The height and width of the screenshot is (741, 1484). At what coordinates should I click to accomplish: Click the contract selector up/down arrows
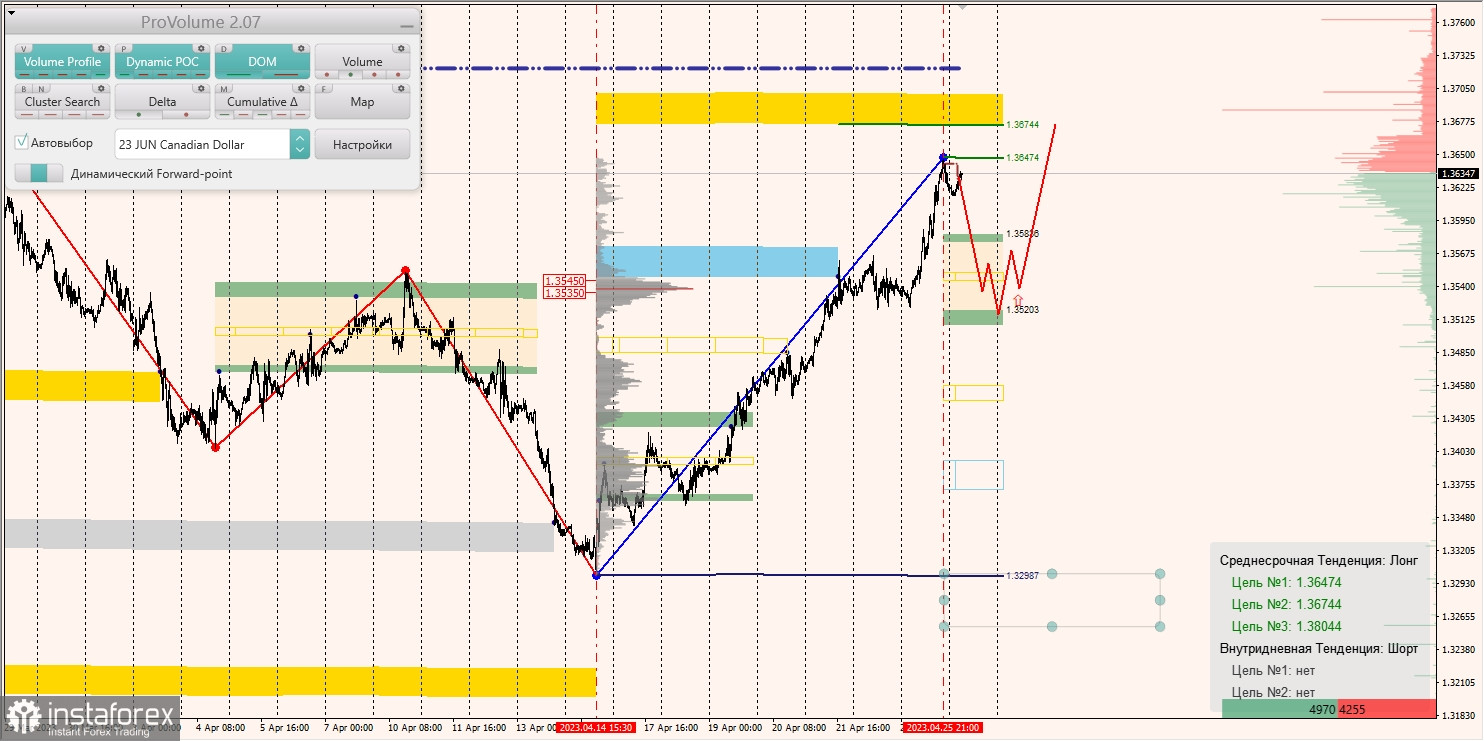(300, 144)
